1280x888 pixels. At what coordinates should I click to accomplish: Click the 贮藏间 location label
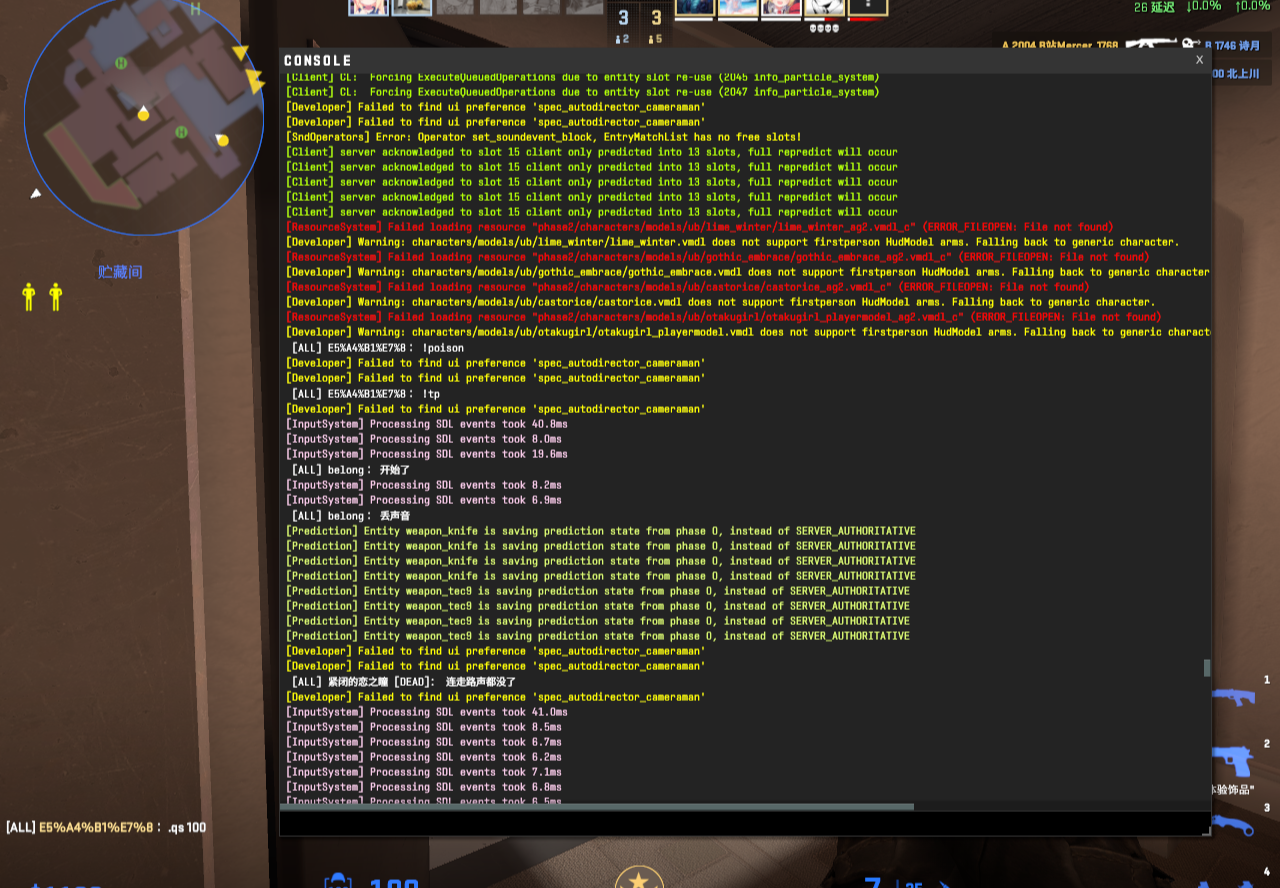120,272
